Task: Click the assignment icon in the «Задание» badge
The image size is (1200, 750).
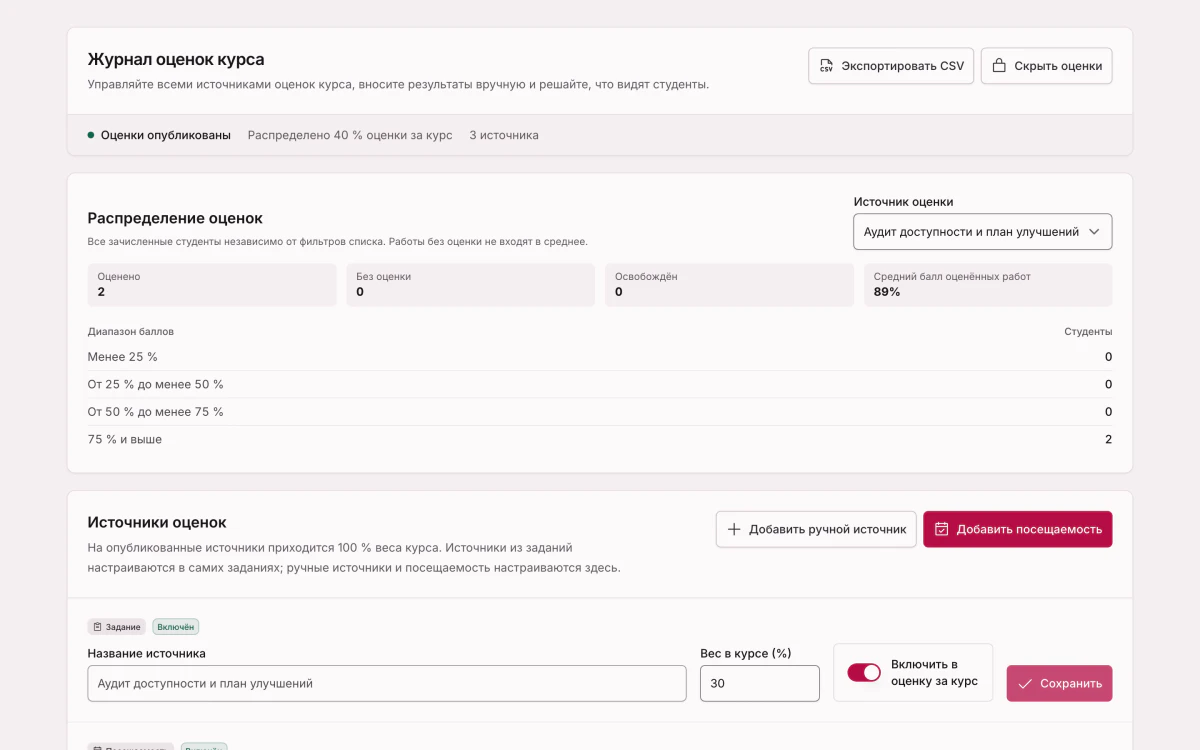Action: coord(97,627)
